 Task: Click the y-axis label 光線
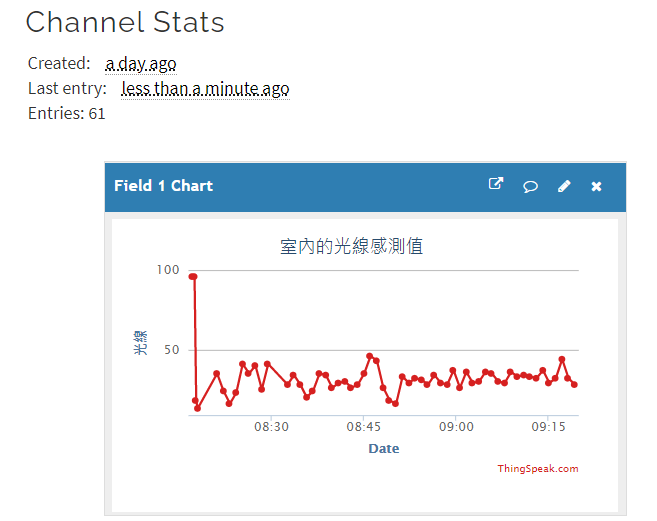coord(140,342)
